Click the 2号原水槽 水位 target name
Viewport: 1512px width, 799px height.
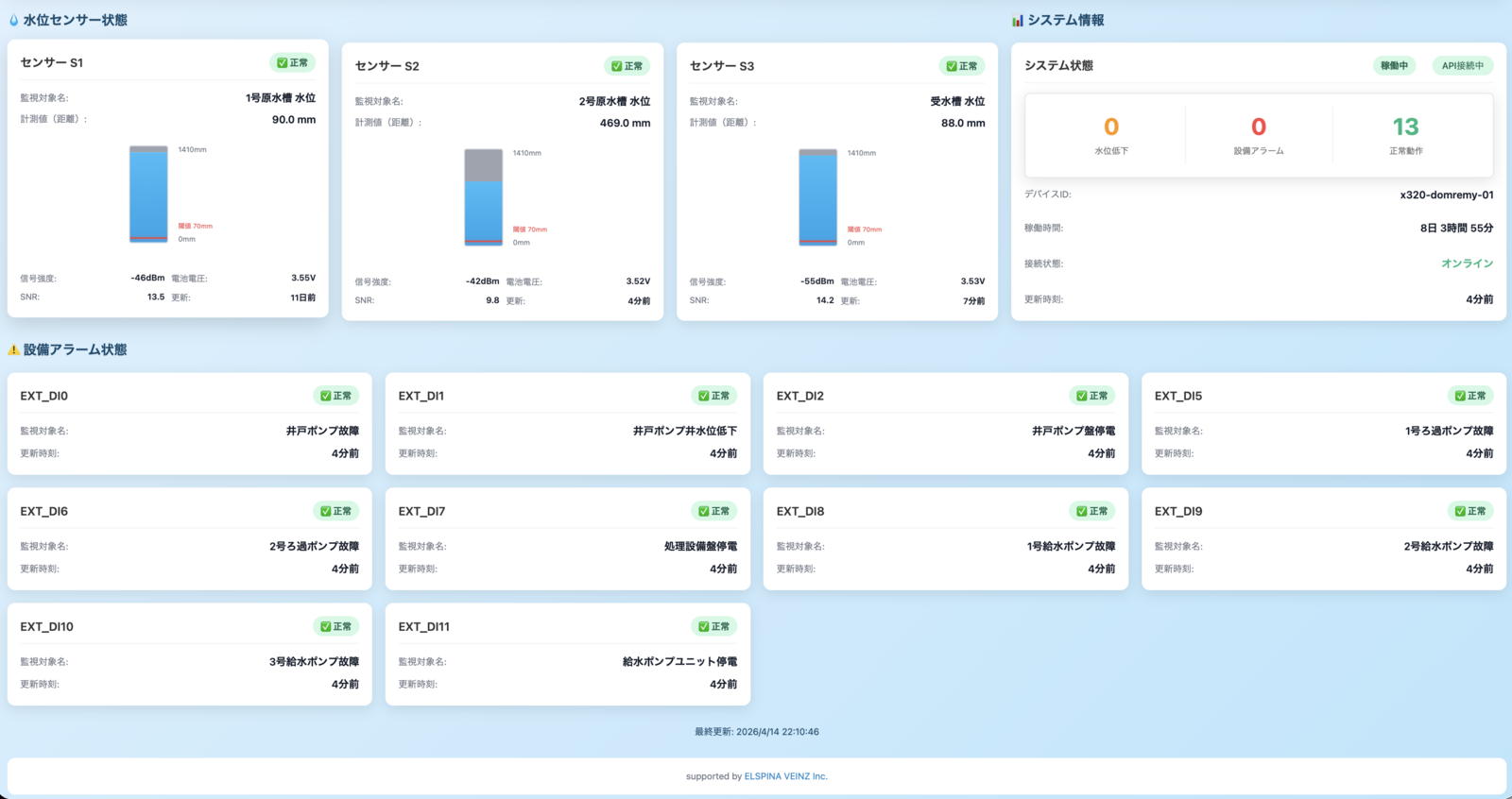(x=614, y=101)
